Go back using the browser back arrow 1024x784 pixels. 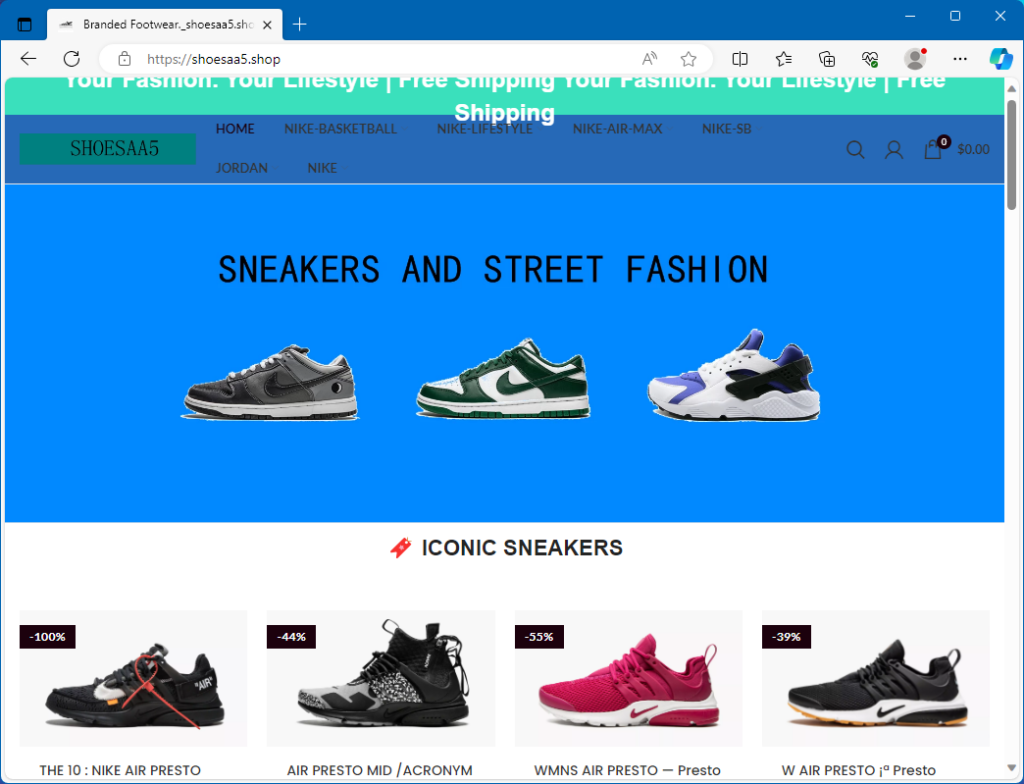point(27,59)
